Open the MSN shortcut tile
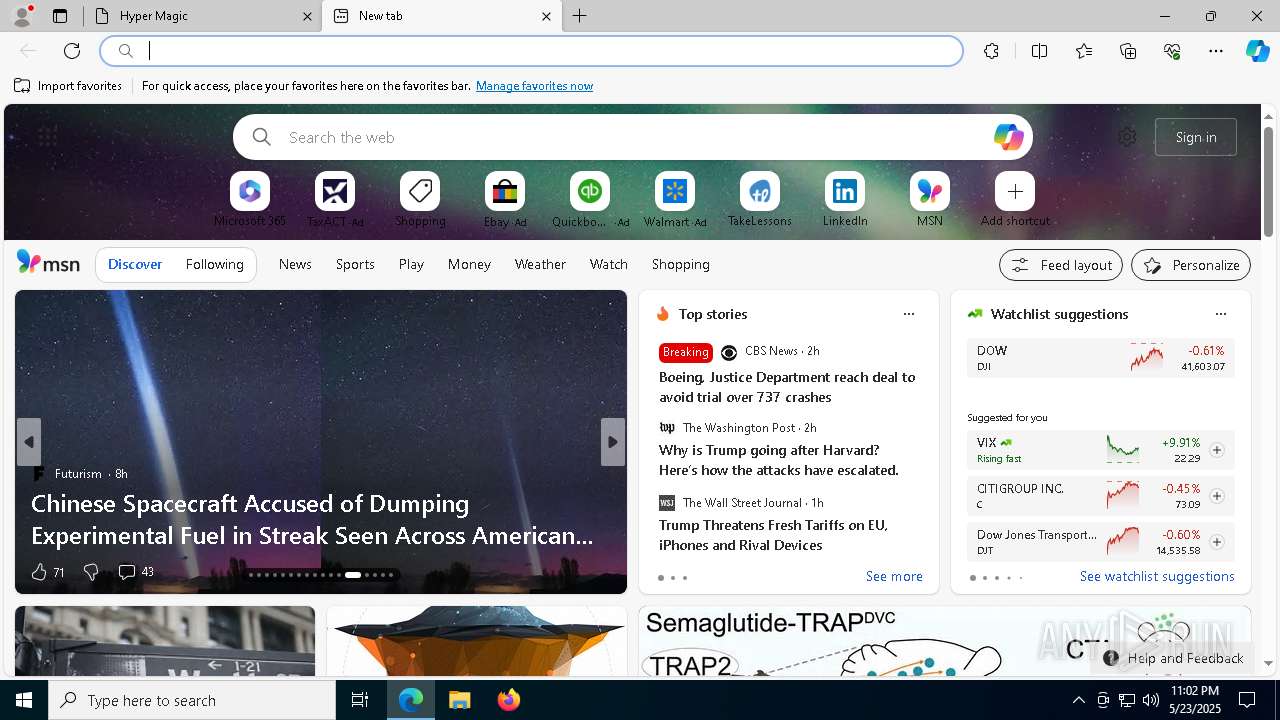This screenshot has height=720, width=1280. 930,199
